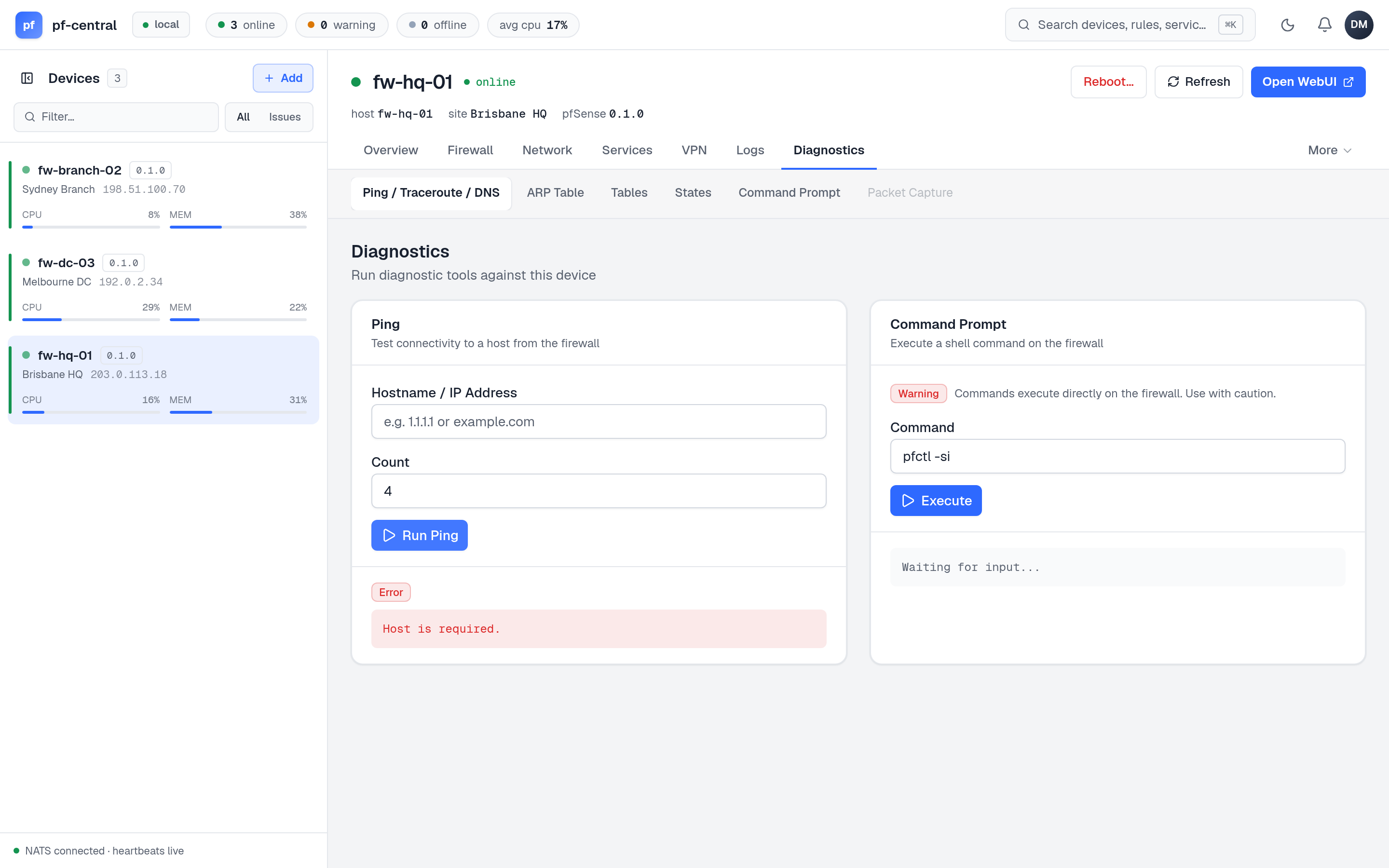Open the Reboot… options

[1108, 81]
